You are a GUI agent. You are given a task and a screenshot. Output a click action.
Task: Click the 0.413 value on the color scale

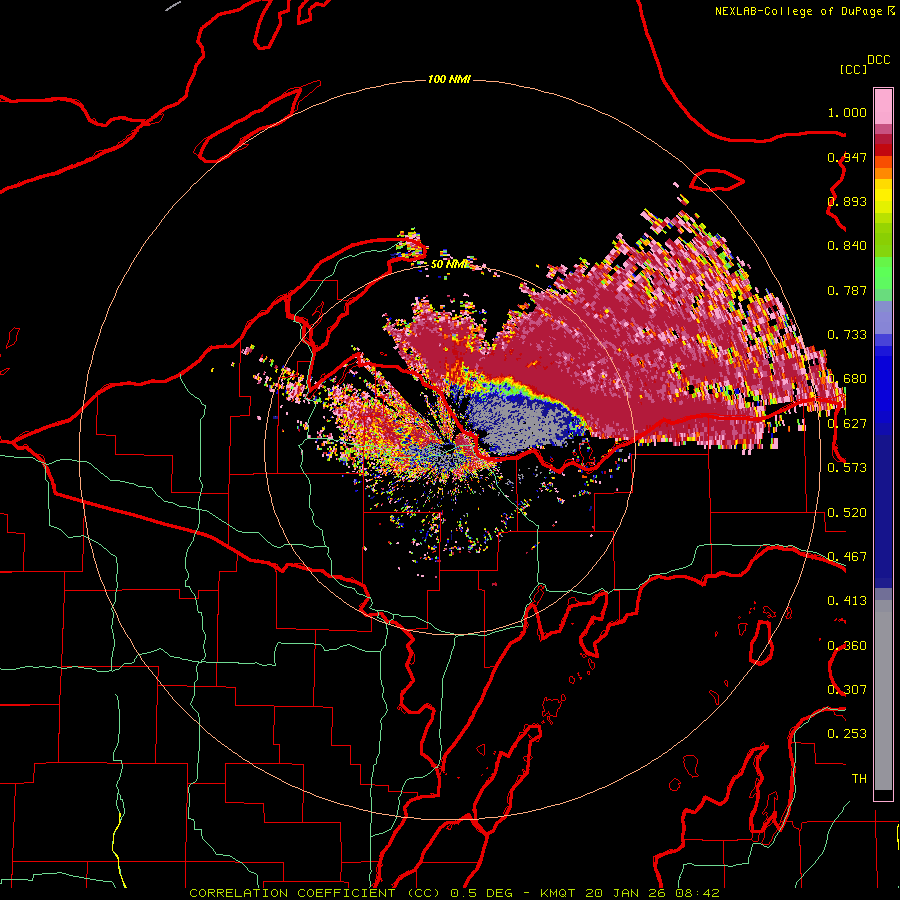tap(847, 601)
